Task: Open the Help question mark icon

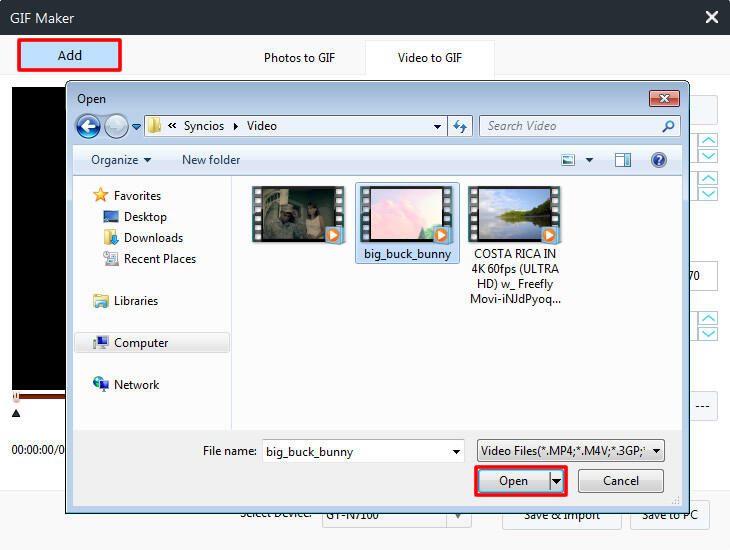Action: click(658, 160)
